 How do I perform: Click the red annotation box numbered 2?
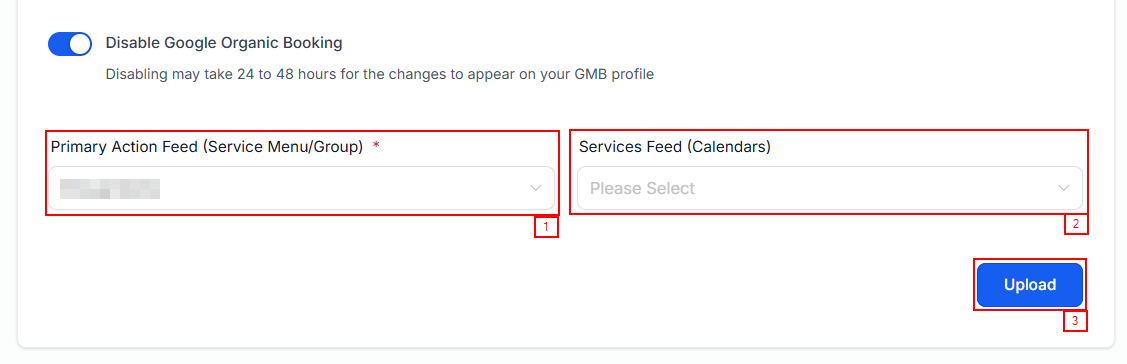pos(1076,224)
